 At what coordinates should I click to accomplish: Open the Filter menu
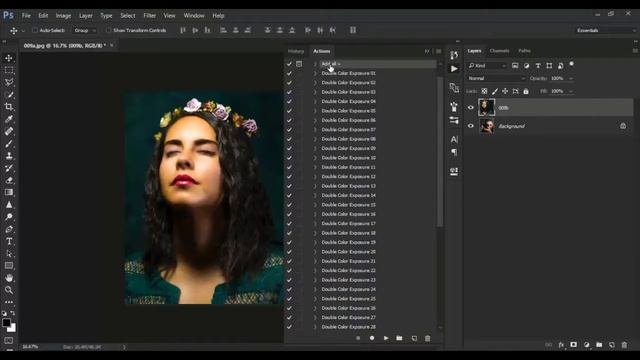click(149, 16)
